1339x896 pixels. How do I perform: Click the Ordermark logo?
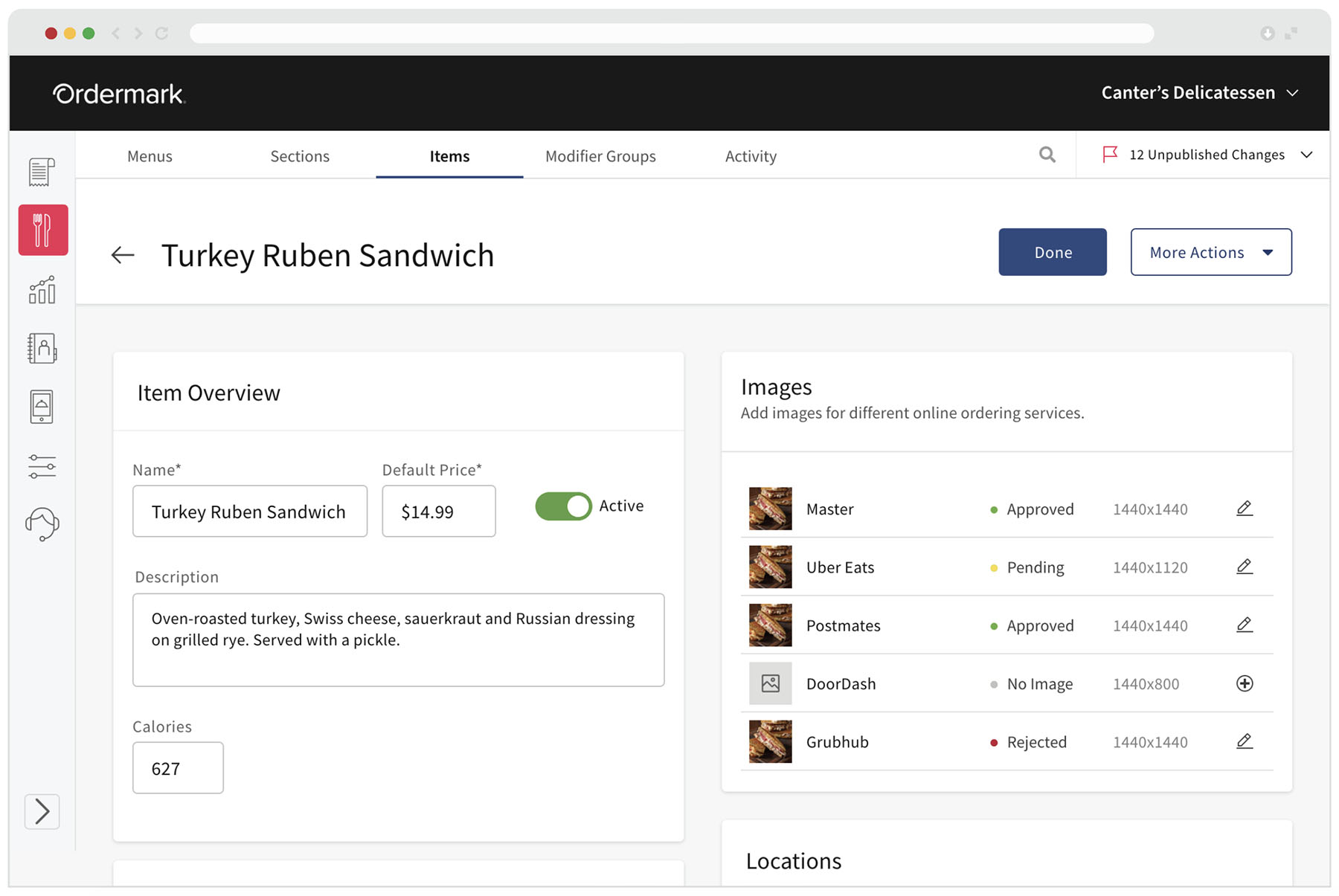(118, 94)
